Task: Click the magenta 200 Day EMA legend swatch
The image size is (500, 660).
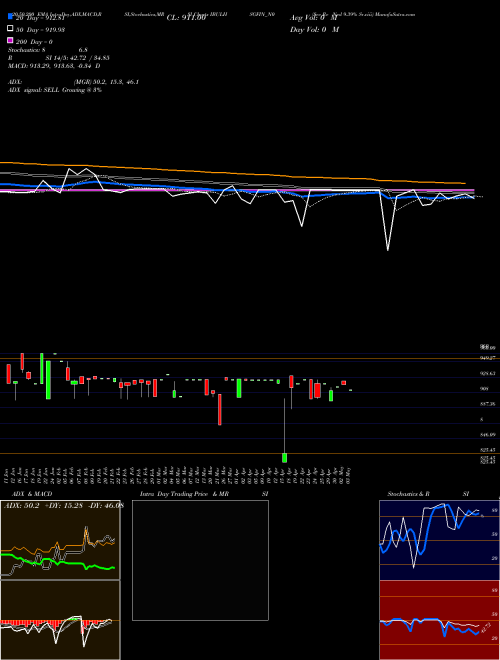Action: (x=11, y=40)
